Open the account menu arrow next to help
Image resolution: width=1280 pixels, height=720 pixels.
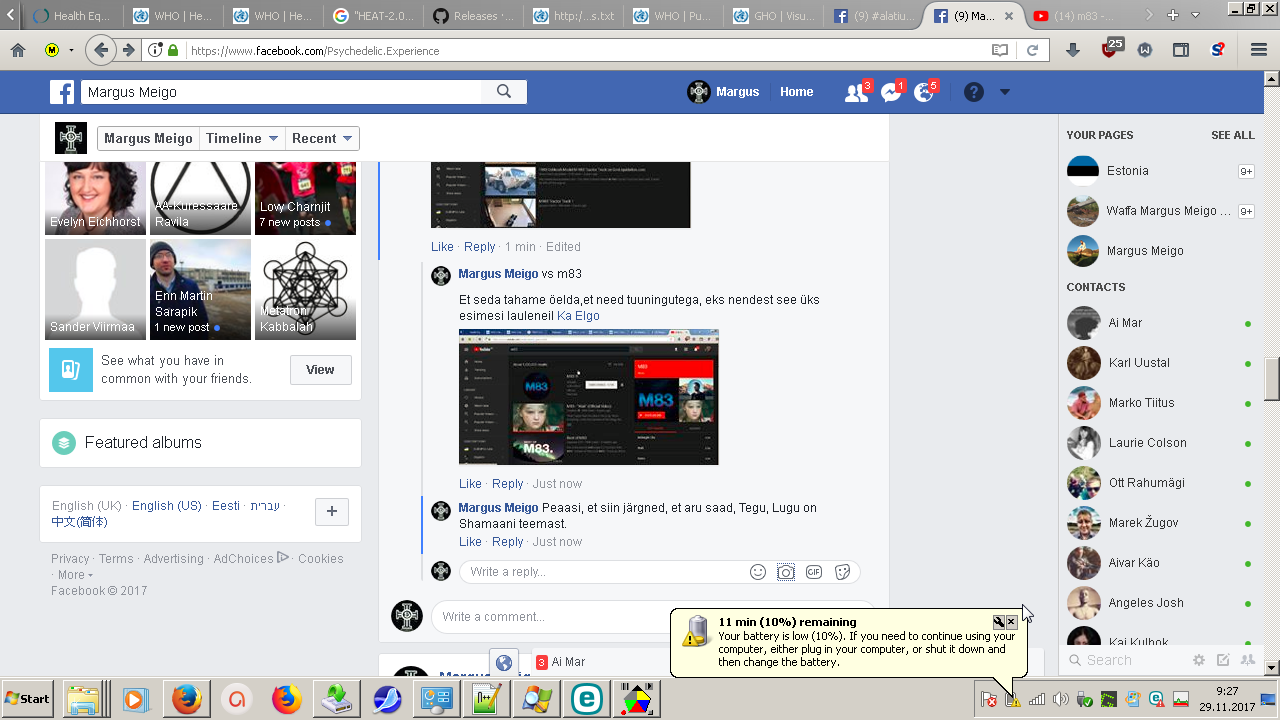(x=1005, y=92)
